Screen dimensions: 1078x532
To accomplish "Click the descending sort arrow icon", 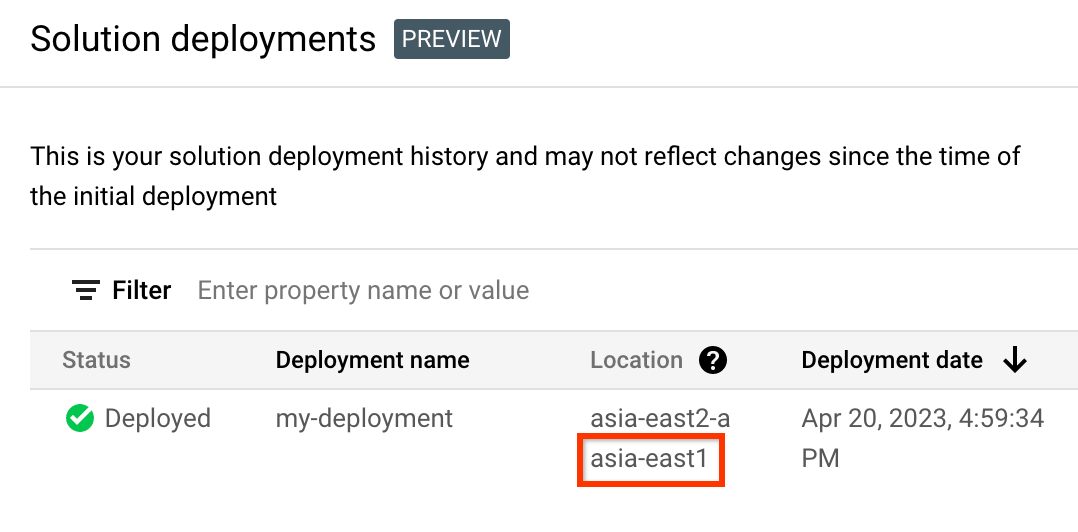I will click(x=1015, y=360).
